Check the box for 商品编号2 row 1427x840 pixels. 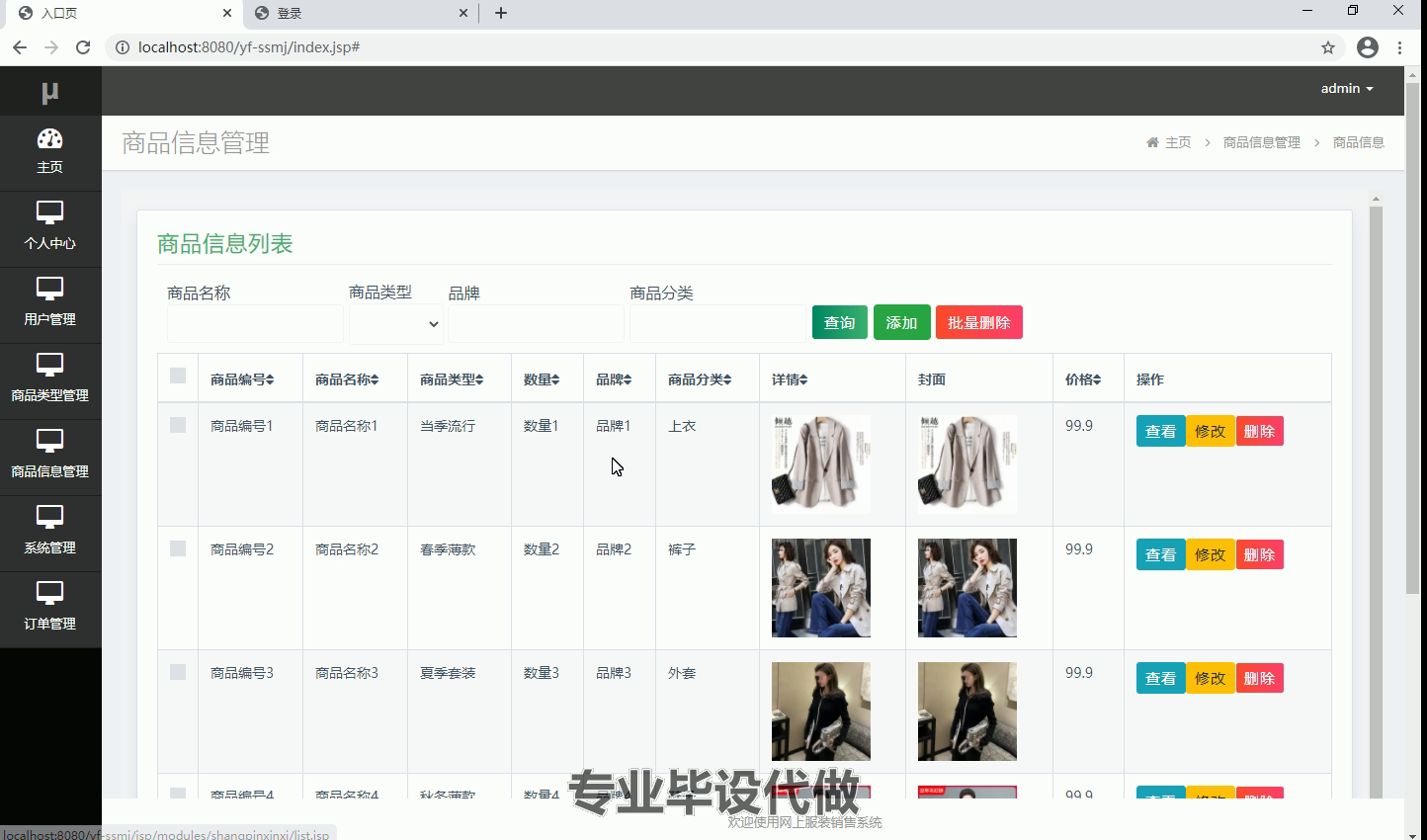(x=178, y=548)
